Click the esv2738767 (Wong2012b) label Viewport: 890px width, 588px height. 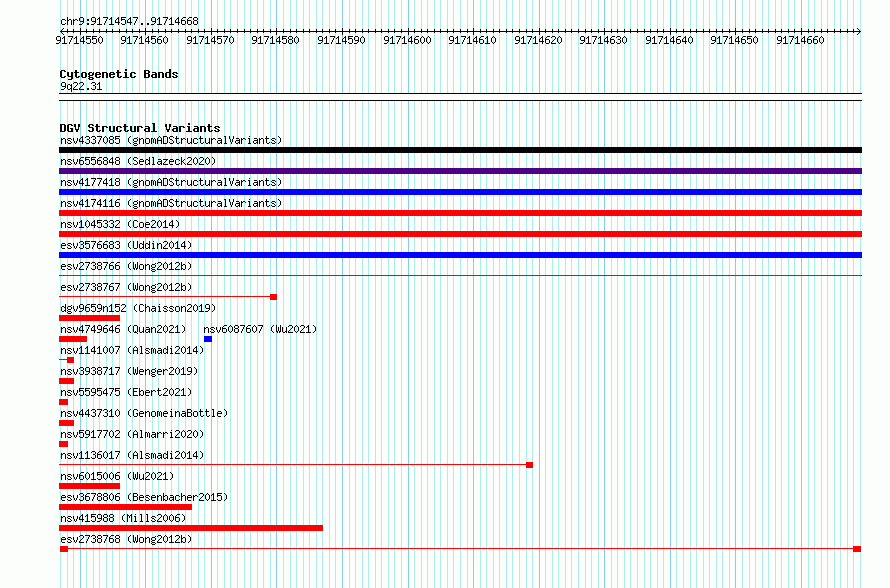pyautogui.click(x=126, y=287)
